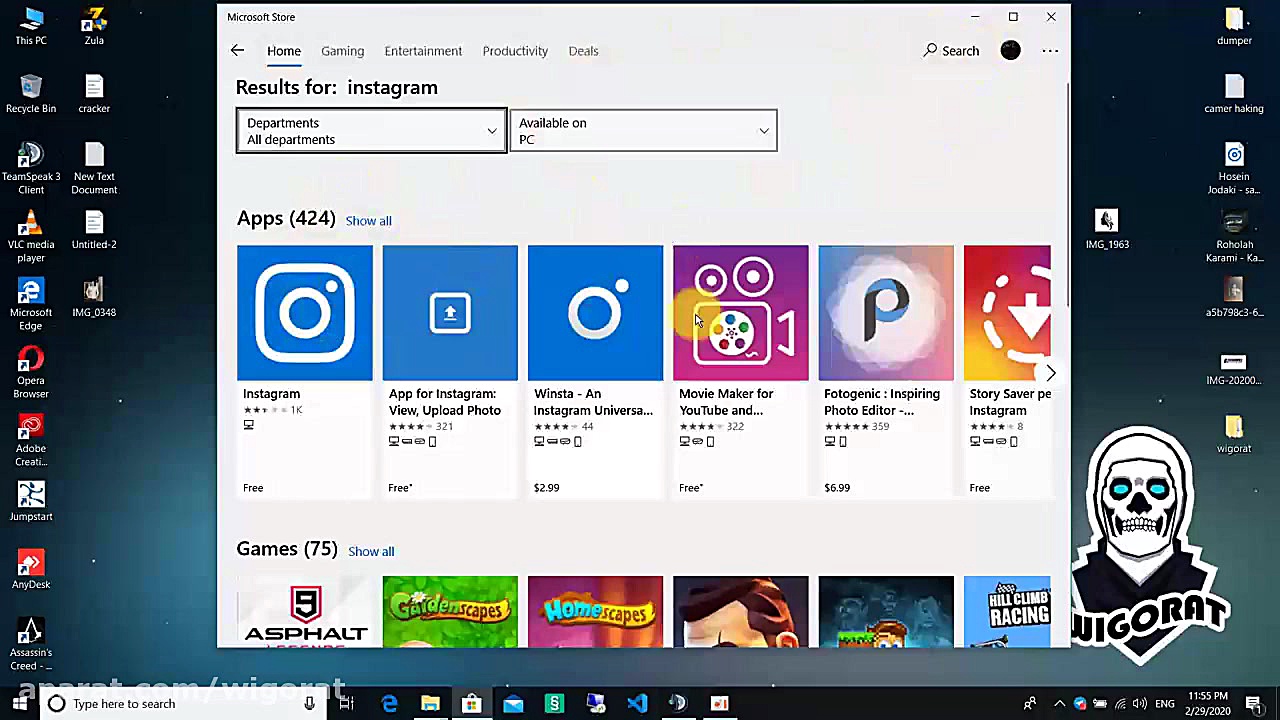Image resolution: width=1280 pixels, height=720 pixels.
Task: Open Winsta Instagram Universal app icon
Action: (x=595, y=313)
